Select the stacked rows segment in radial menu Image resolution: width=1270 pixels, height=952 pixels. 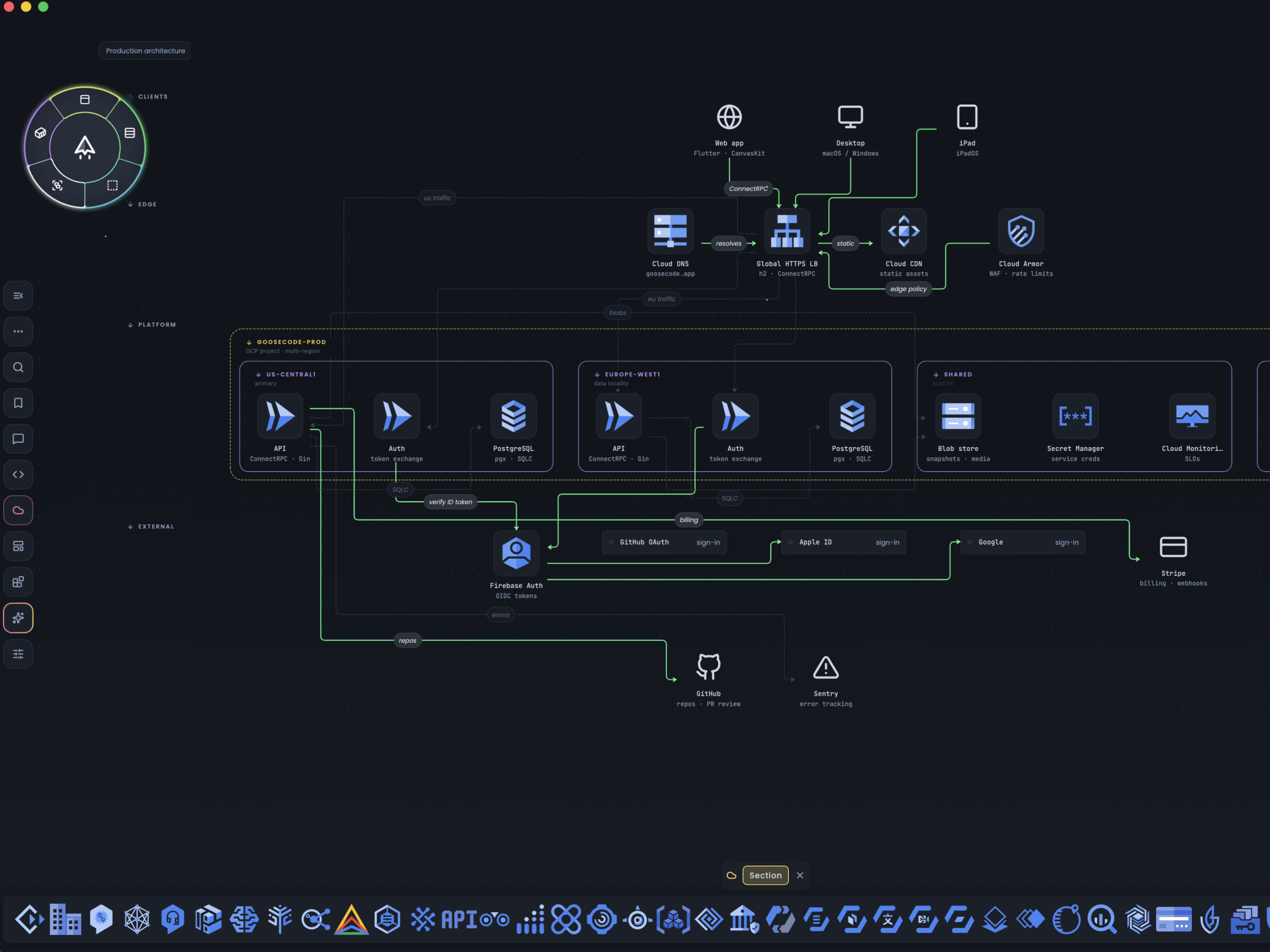pyautogui.click(x=130, y=132)
